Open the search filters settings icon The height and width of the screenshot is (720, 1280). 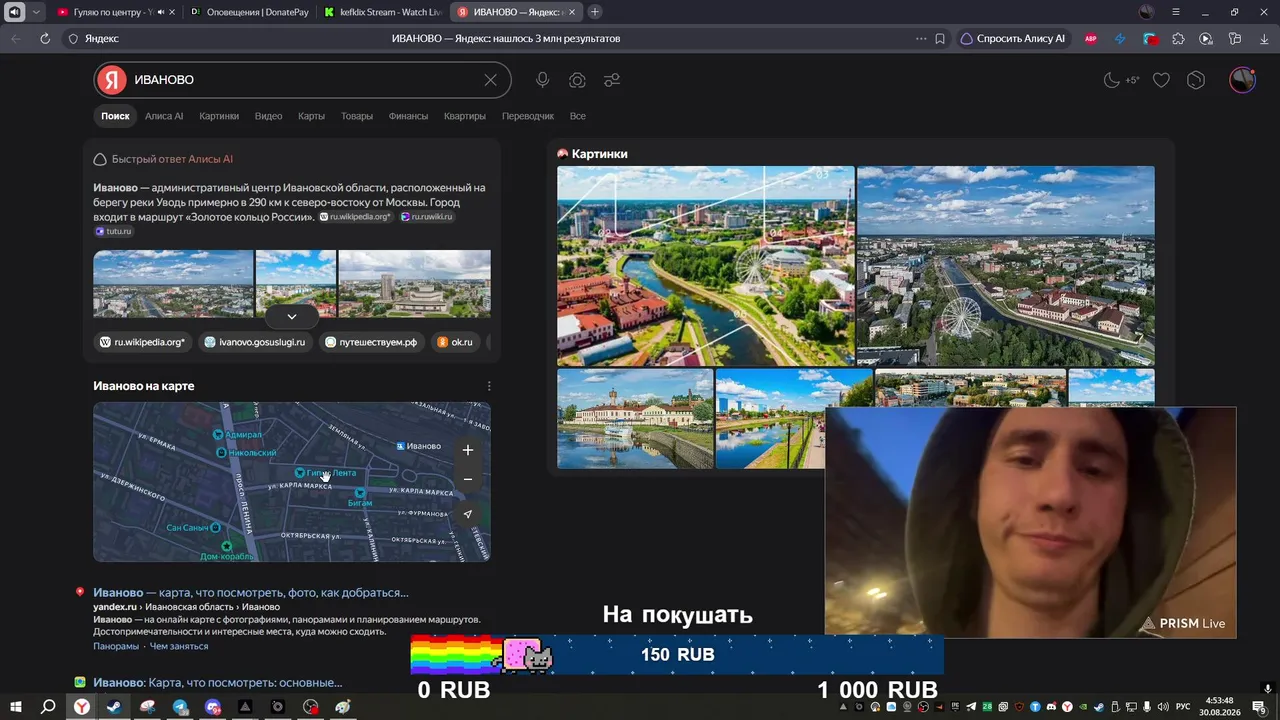tap(612, 80)
